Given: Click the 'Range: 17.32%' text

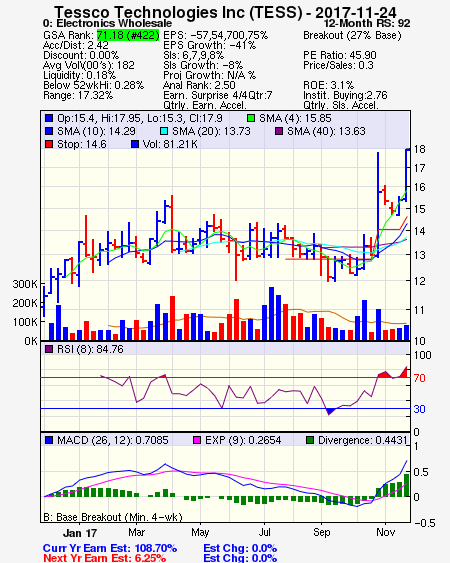Looking at the screenshot, I should pyautogui.click(x=78, y=95).
